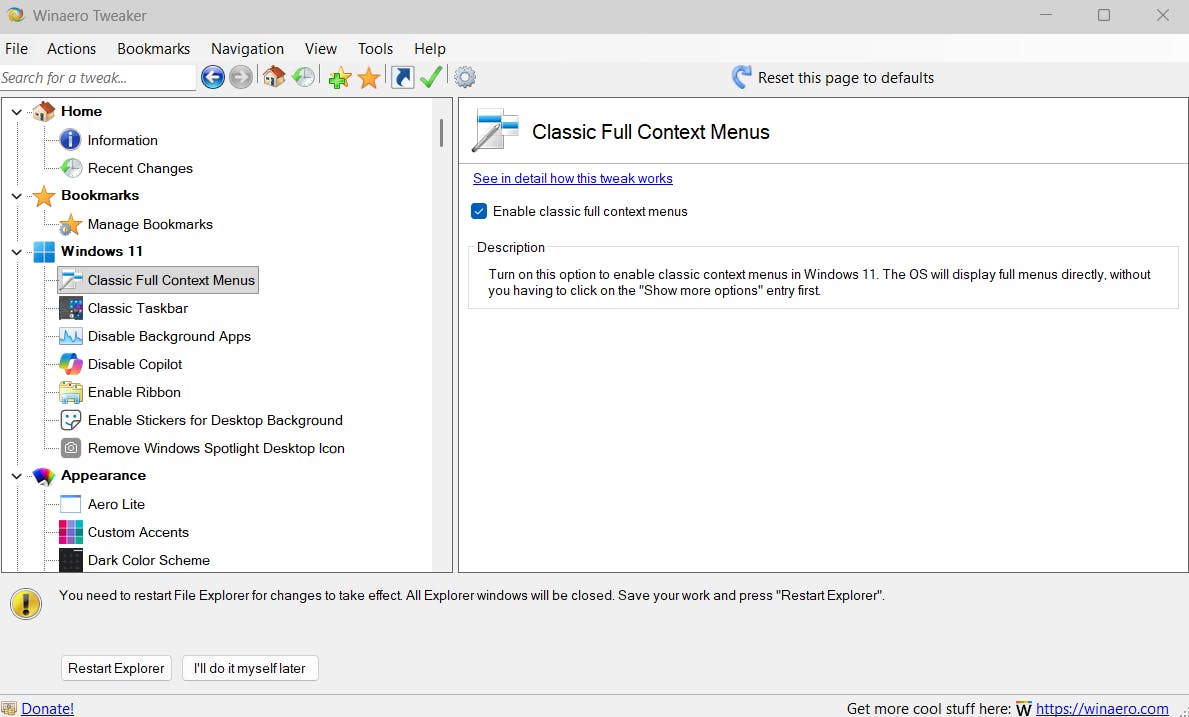Open the Tools menu
Viewport: 1189px width, 717px height.
(375, 49)
